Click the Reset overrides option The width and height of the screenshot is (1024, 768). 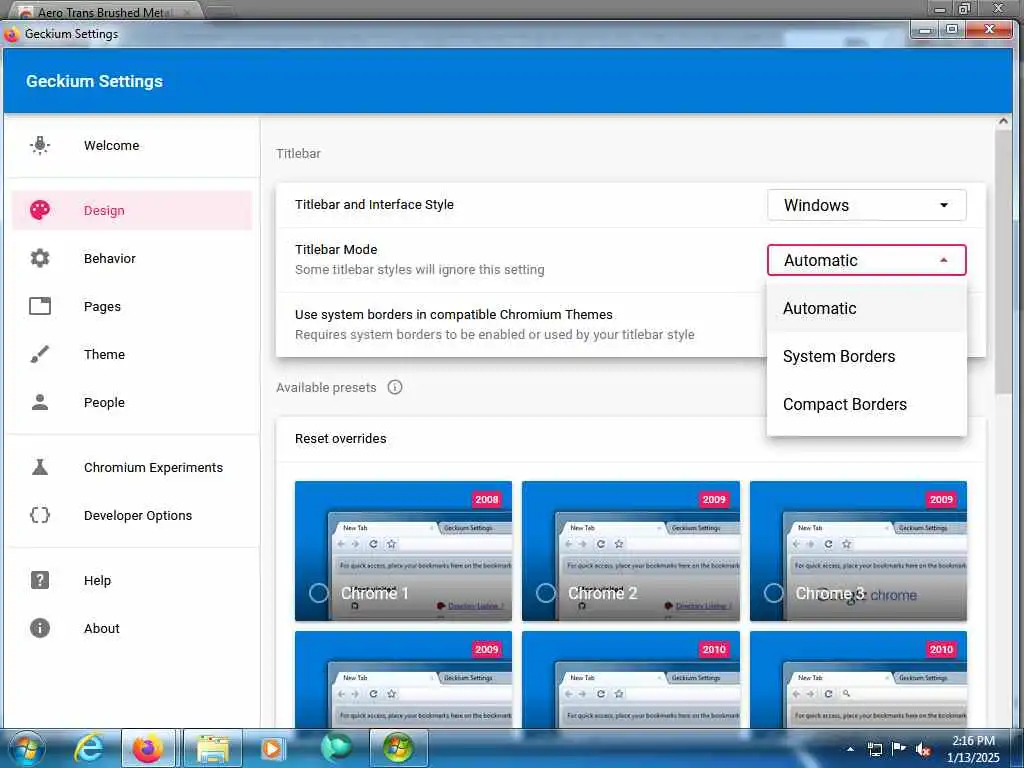pos(630,439)
